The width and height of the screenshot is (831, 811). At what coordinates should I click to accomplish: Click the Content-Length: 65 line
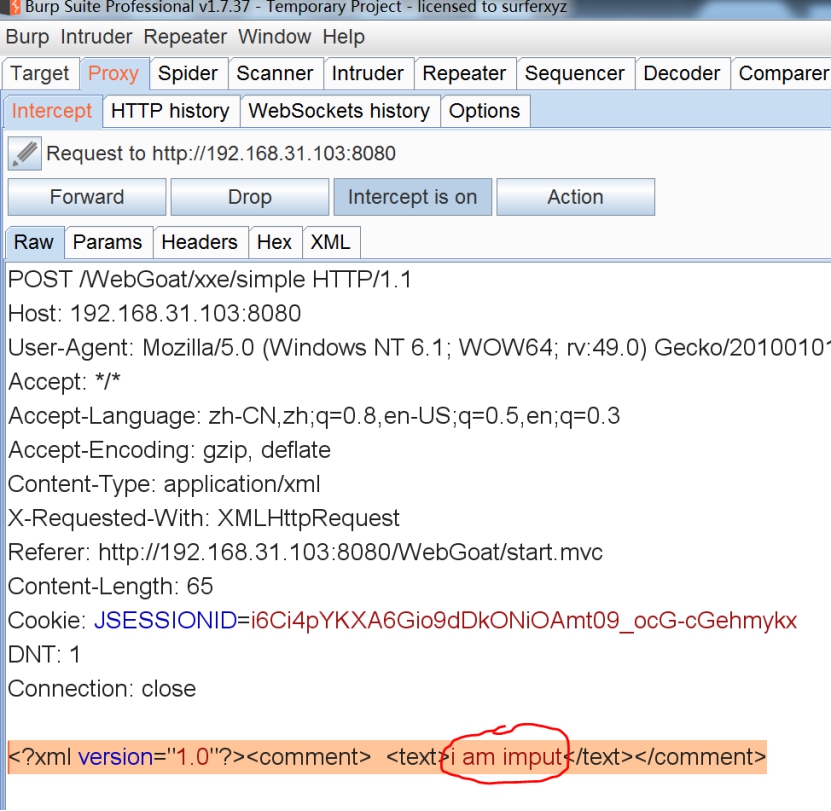pyautogui.click(x=110, y=586)
